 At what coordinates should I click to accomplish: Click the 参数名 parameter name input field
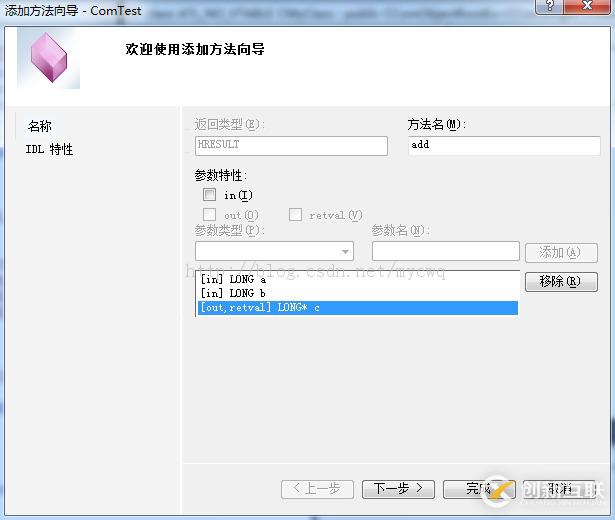(446, 251)
